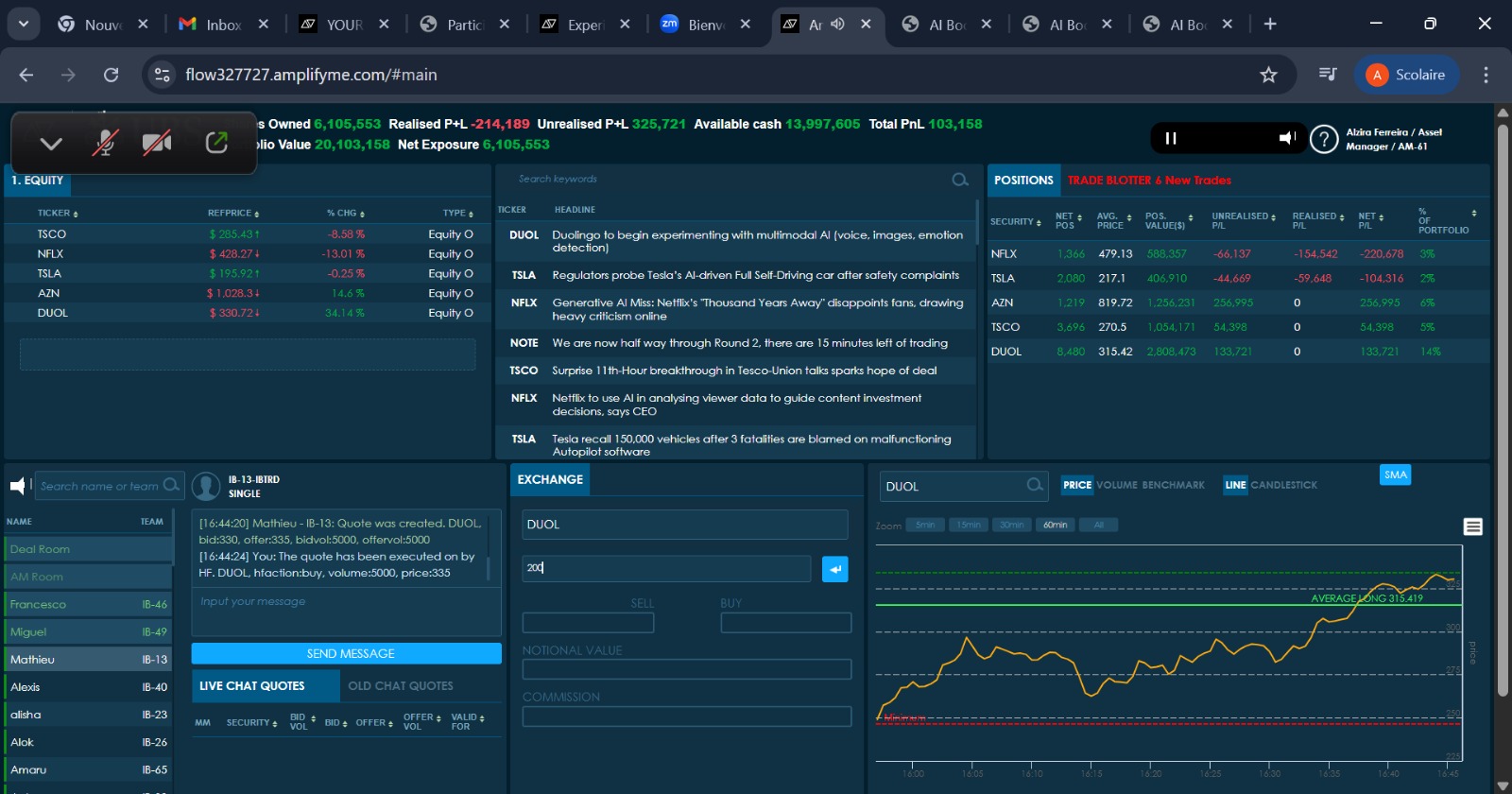1512x794 pixels.
Task: Sort equity table by TICKER
Action: pos(58,214)
